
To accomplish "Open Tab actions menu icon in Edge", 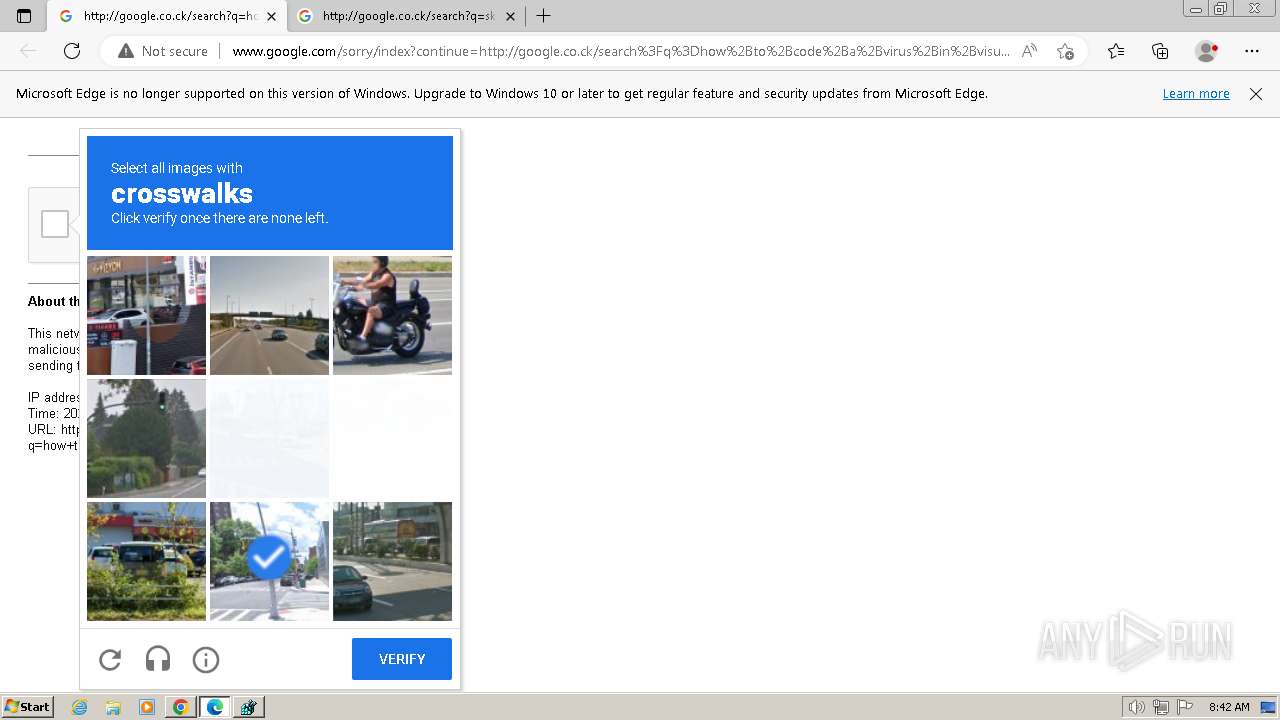I will point(24,16).
